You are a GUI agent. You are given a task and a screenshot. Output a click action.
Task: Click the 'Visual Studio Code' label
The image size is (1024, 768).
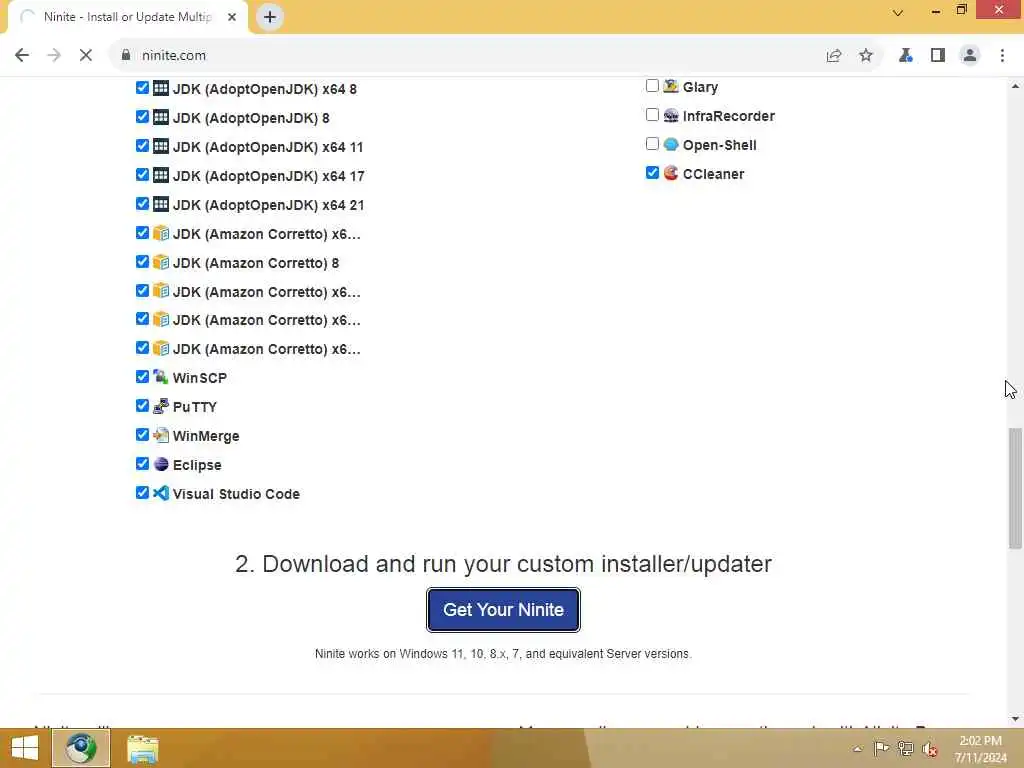[236, 494]
